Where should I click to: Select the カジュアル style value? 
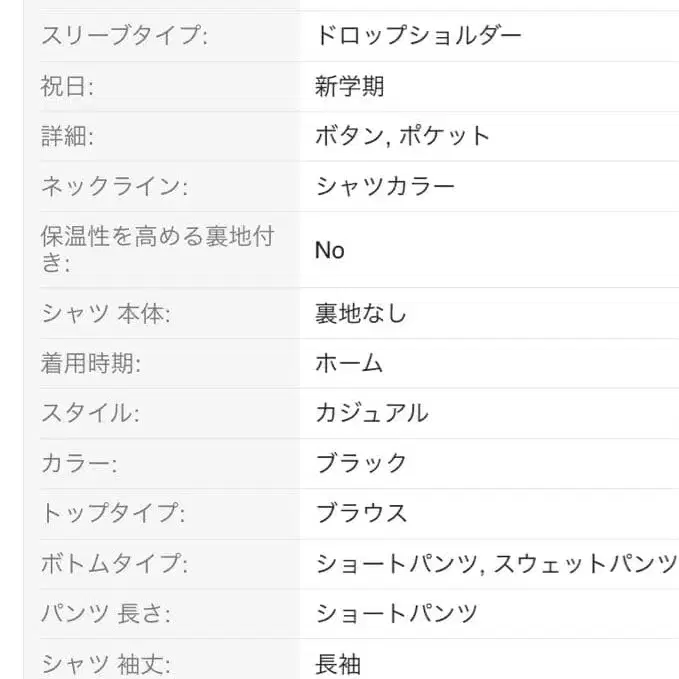[x=371, y=414]
